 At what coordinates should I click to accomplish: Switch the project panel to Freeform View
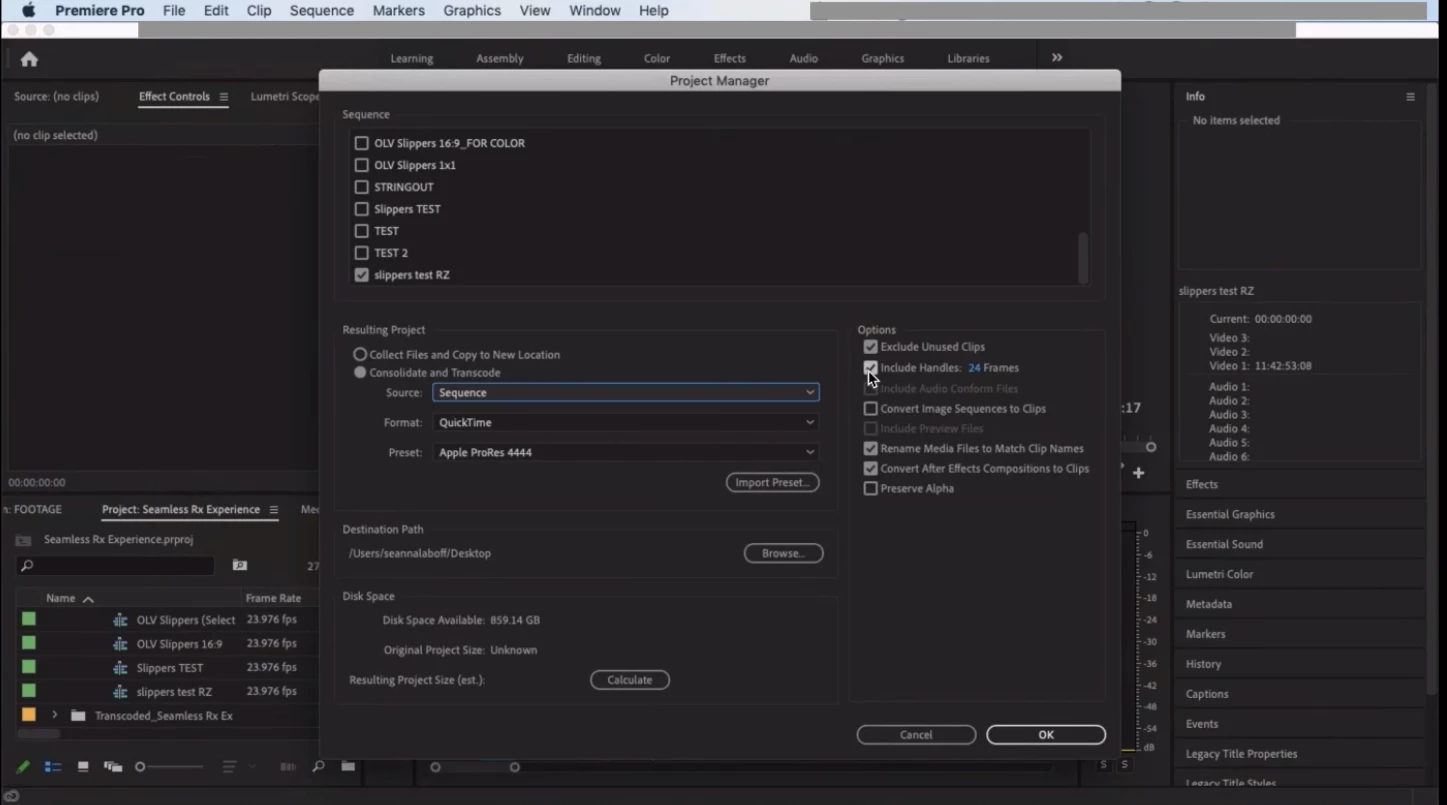[113, 767]
